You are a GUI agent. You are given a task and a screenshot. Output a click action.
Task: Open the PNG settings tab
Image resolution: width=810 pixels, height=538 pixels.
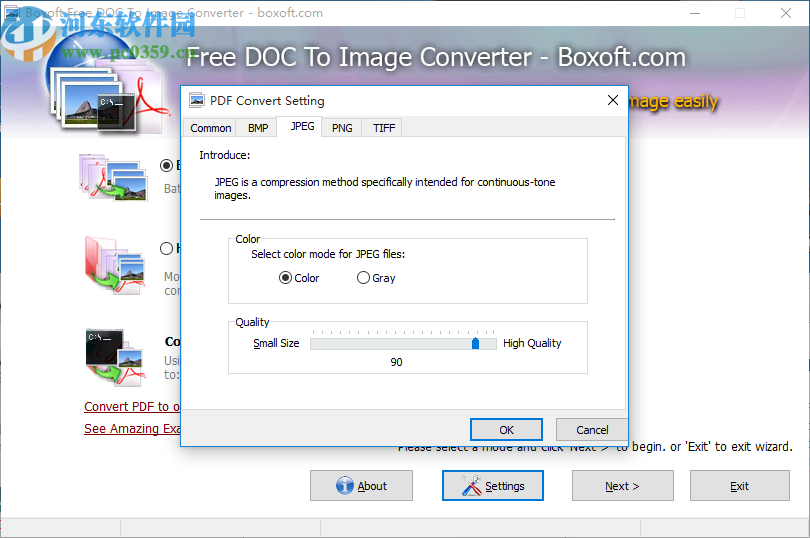click(342, 128)
